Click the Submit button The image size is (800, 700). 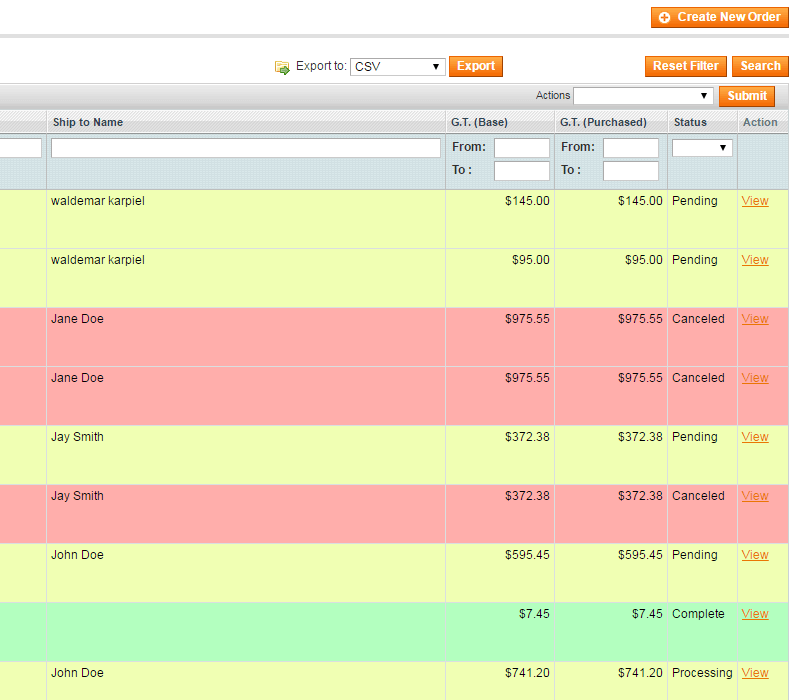click(747, 96)
